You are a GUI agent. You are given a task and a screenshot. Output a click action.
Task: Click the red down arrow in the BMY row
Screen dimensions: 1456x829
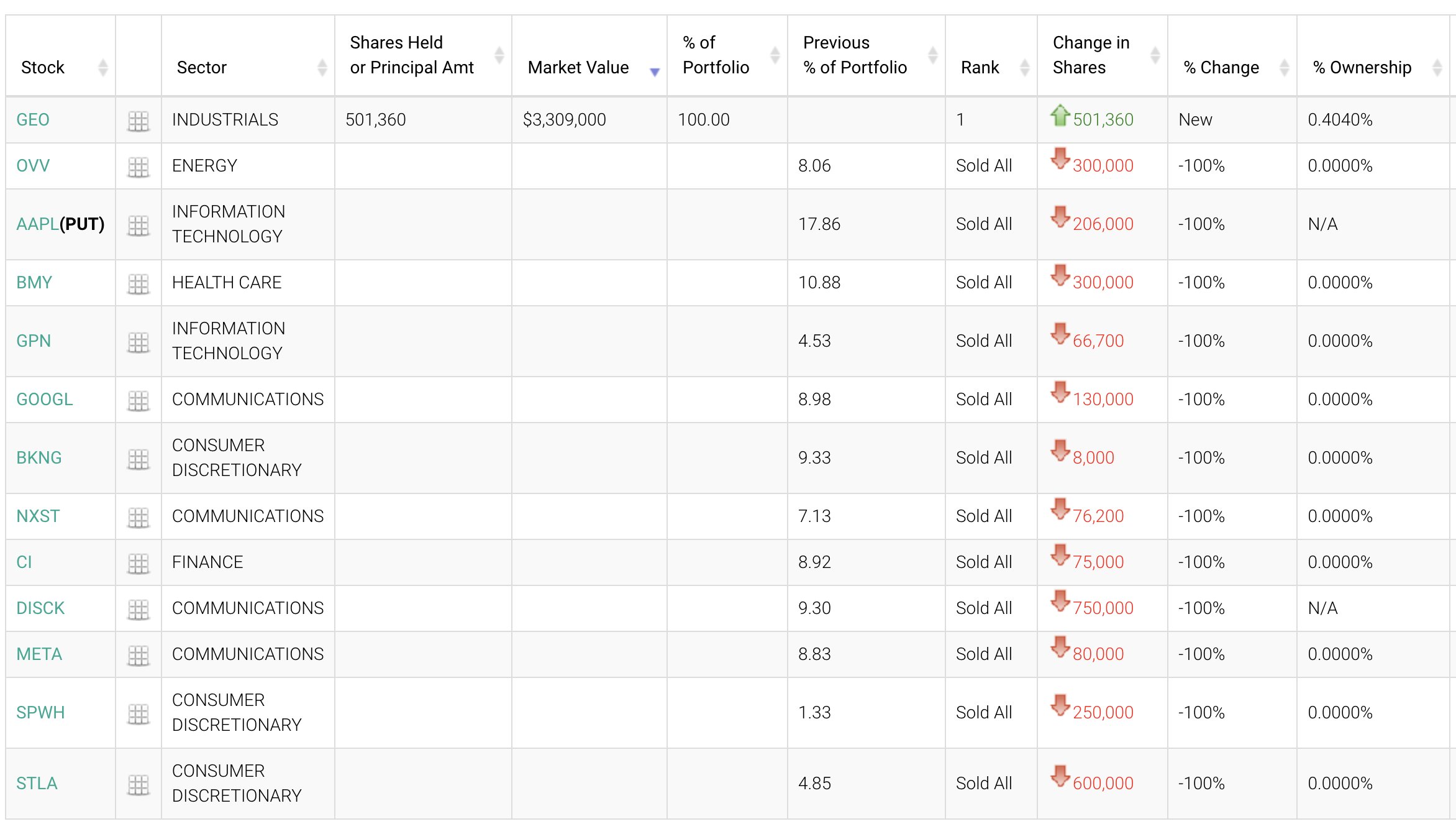pyautogui.click(x=1060, y=275)
